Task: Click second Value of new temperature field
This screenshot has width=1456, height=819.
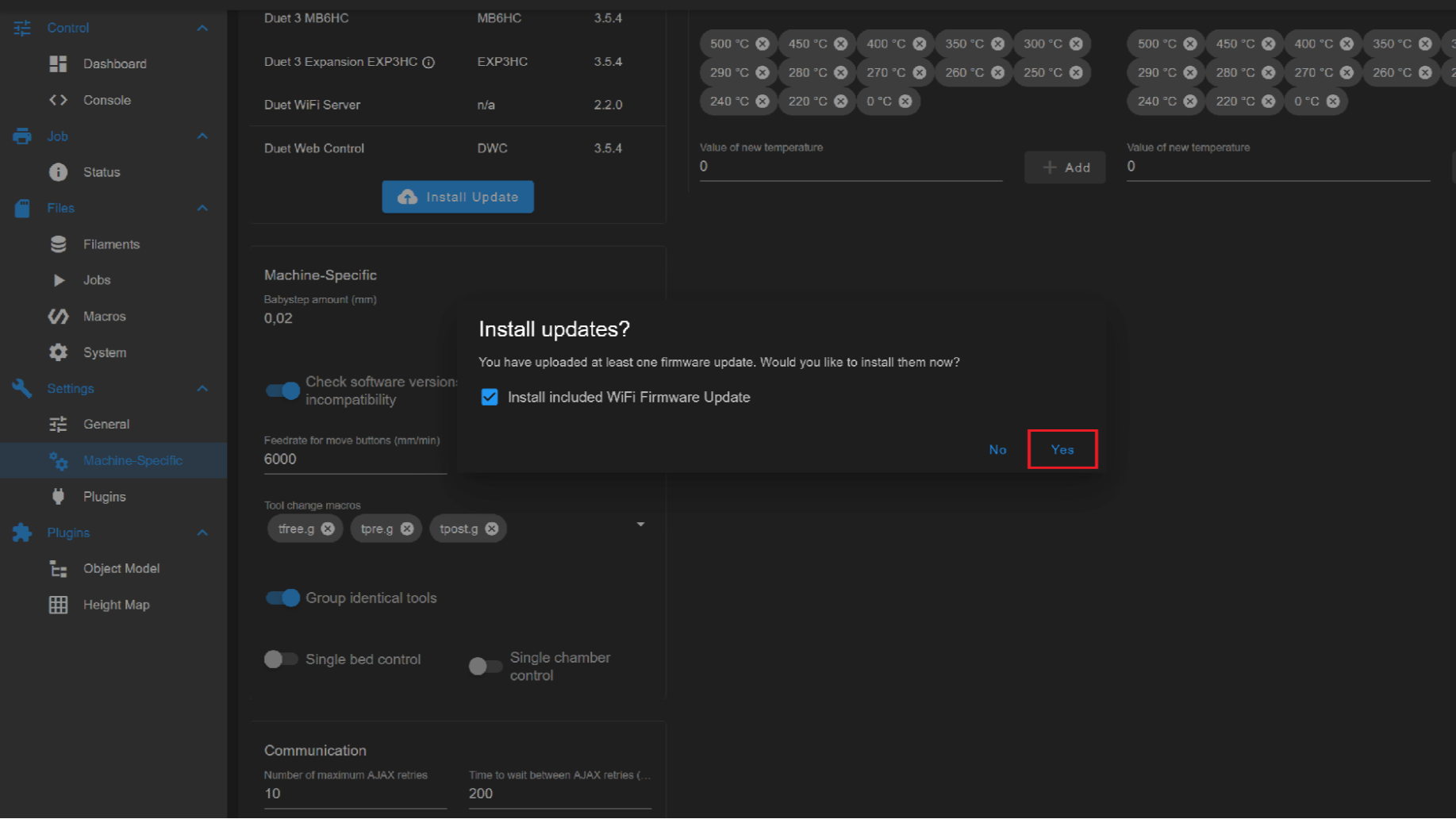Action: 1278,167
